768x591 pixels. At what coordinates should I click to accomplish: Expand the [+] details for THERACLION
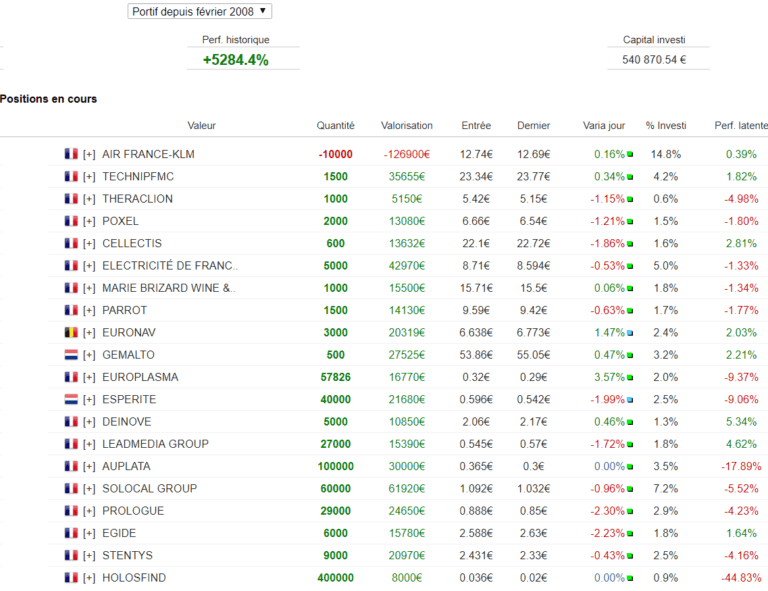click(x=89, y=199)
